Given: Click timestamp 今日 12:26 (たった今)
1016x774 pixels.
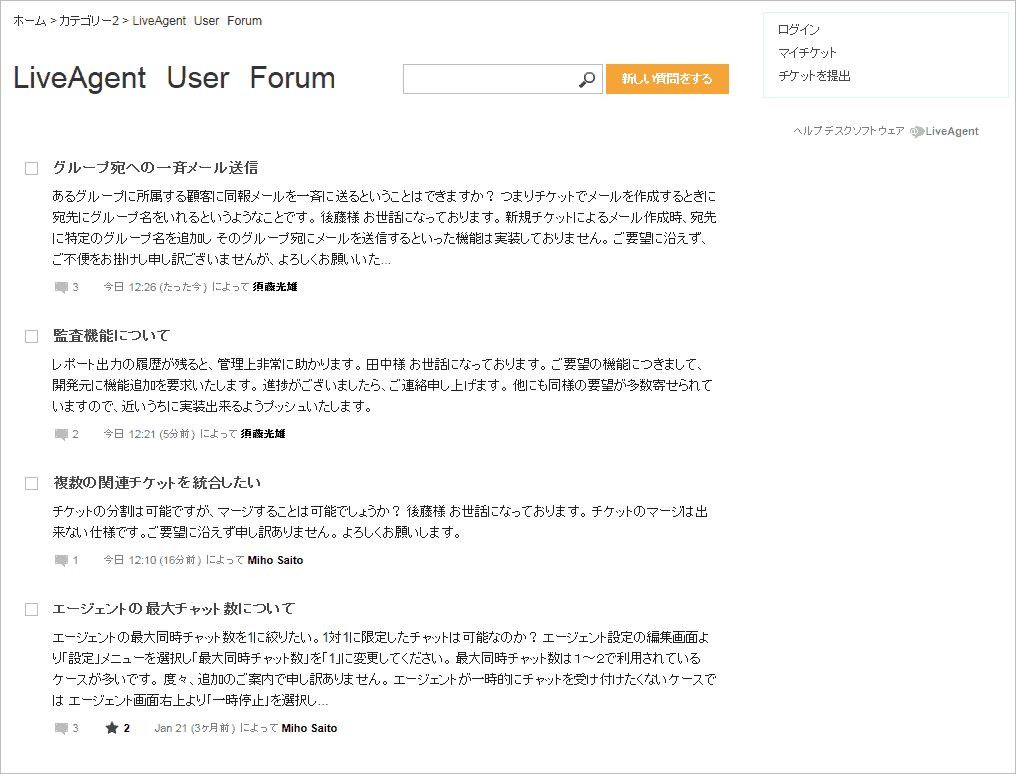Looking at the screenshot, I should (156, 287).
